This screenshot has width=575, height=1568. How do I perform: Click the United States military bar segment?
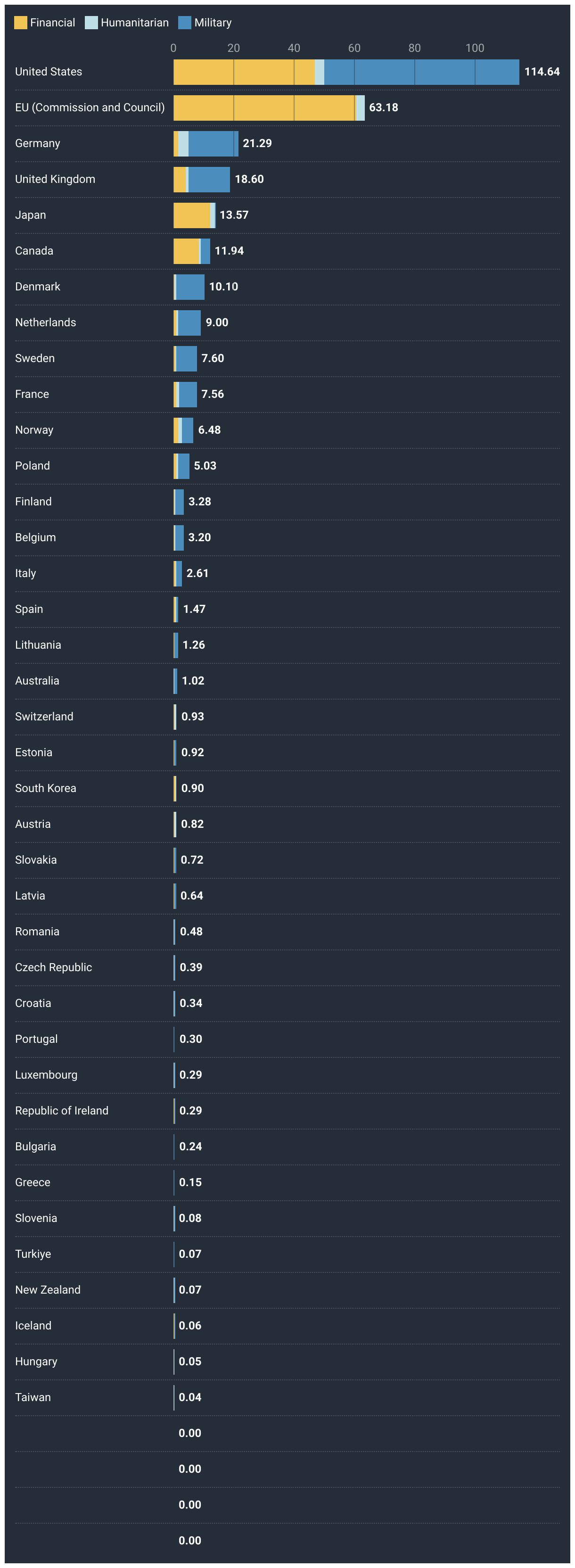pos(422,72)
